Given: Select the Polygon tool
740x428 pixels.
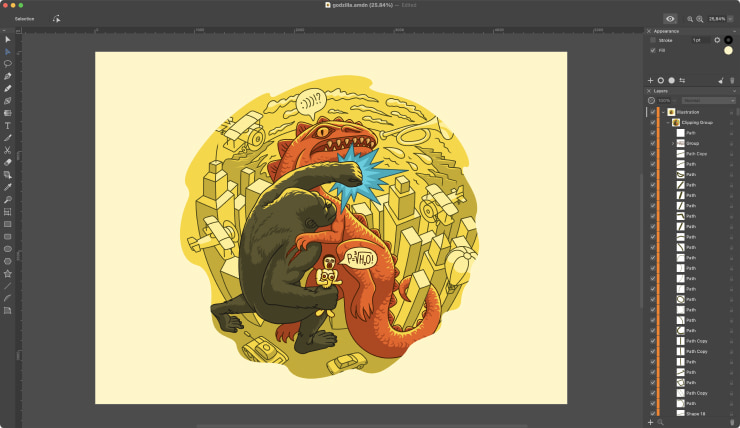Looking at the screenshot, I should point(8,261).
